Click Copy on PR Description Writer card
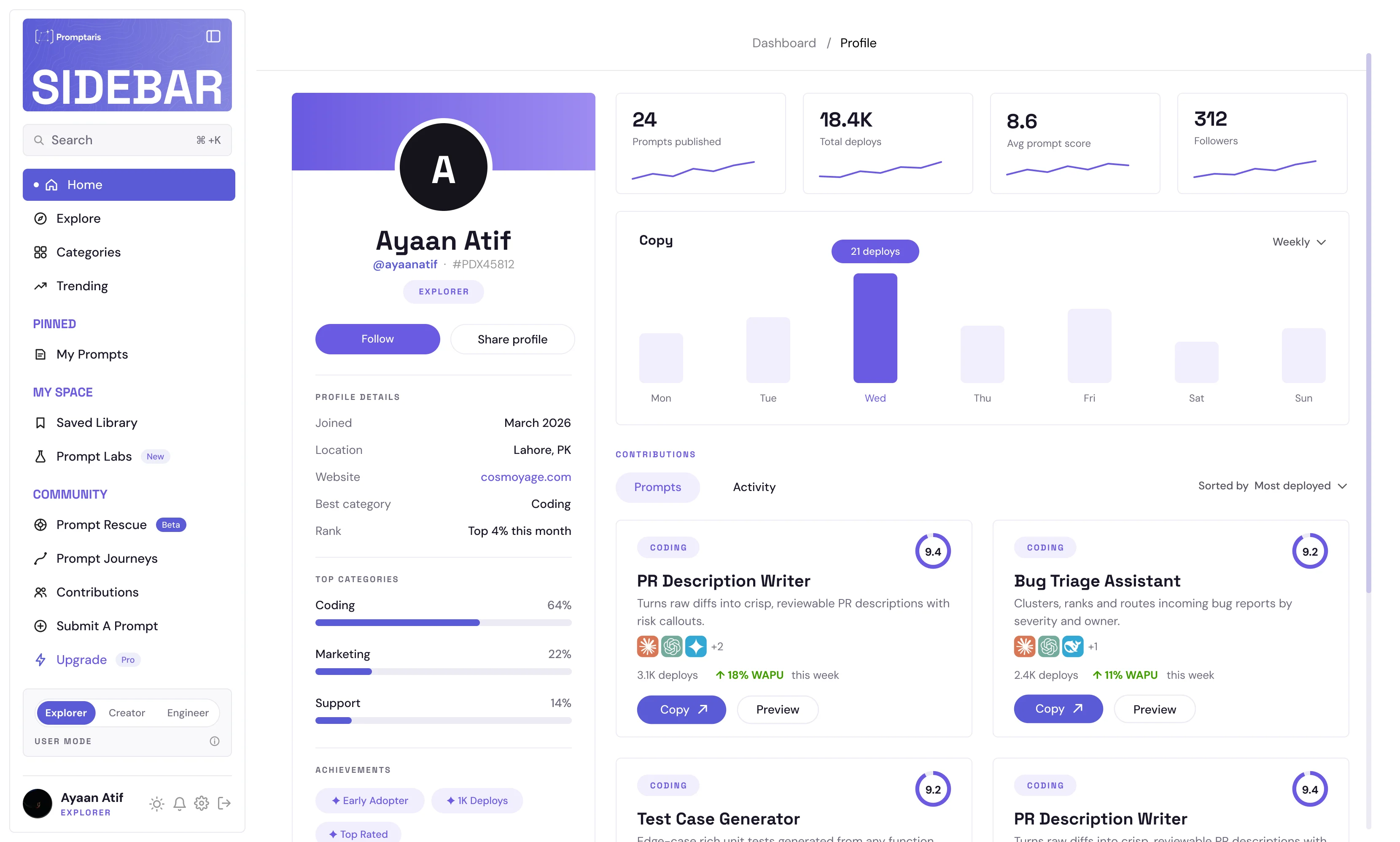The image size is (1400, 842). coord(681,710)
